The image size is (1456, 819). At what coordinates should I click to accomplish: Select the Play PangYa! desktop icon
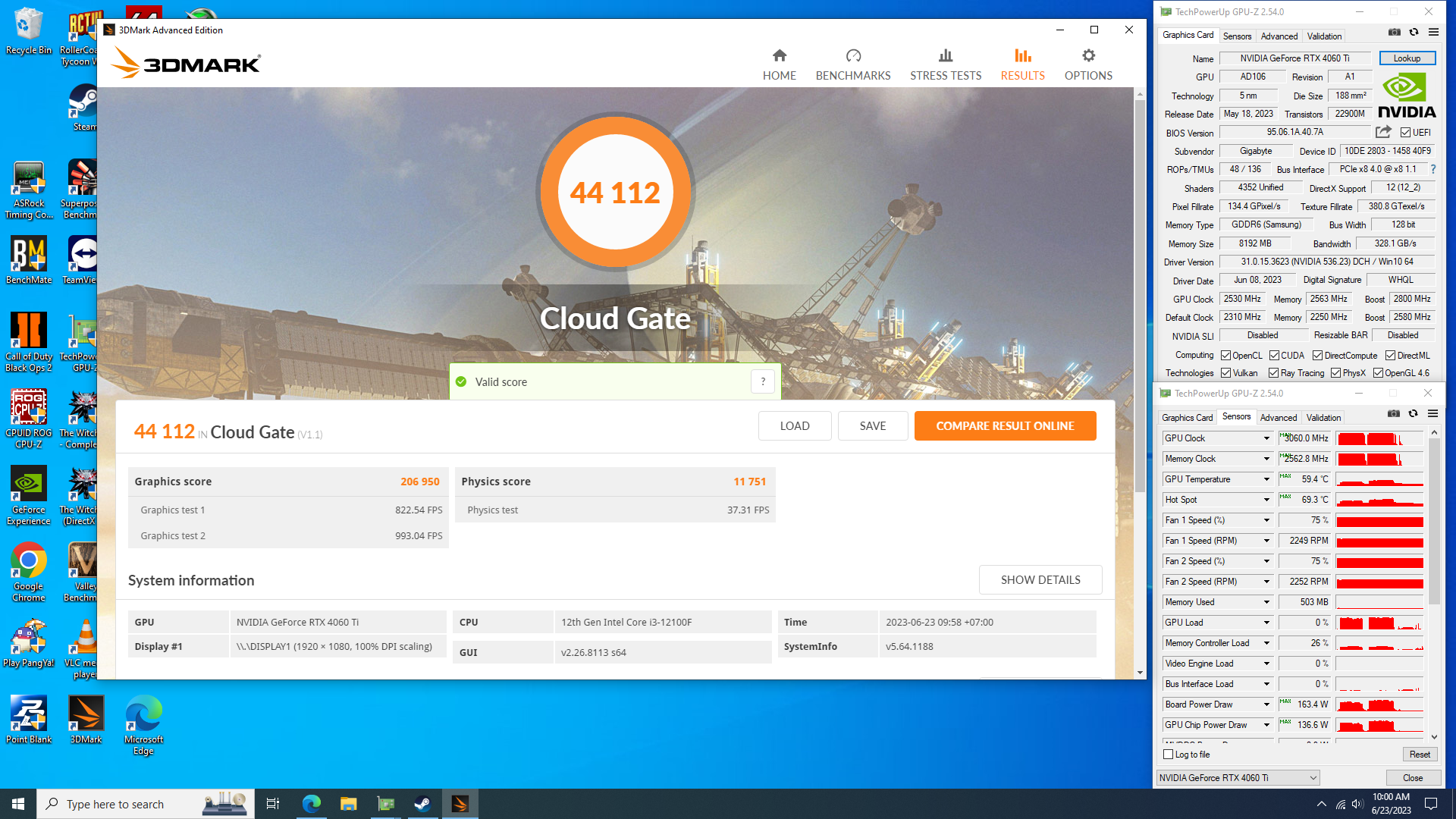click(29, 643)
